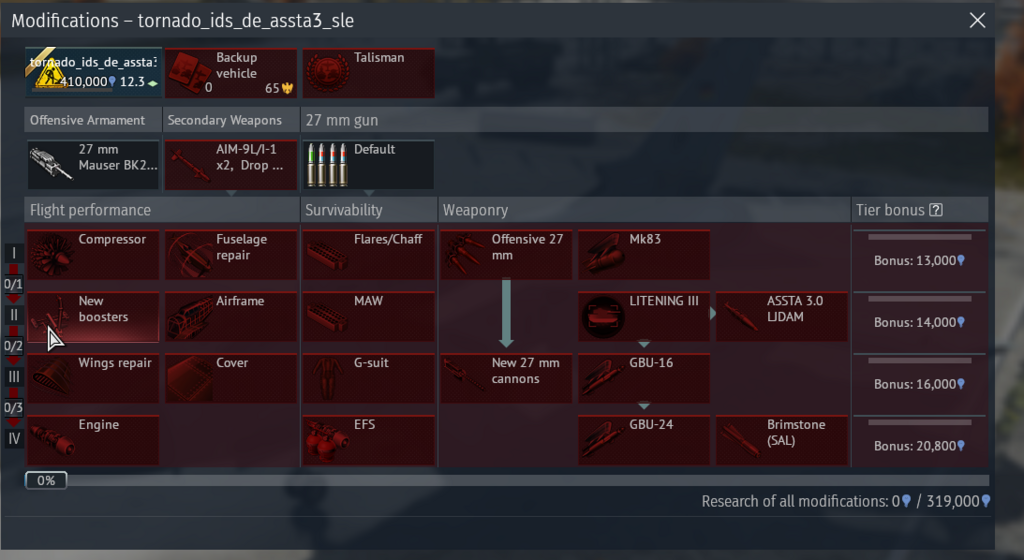Expand the AIM-9L/I-1 secondary weapons selector
This screenshot has width=1024, height=560.
(231, 165)
